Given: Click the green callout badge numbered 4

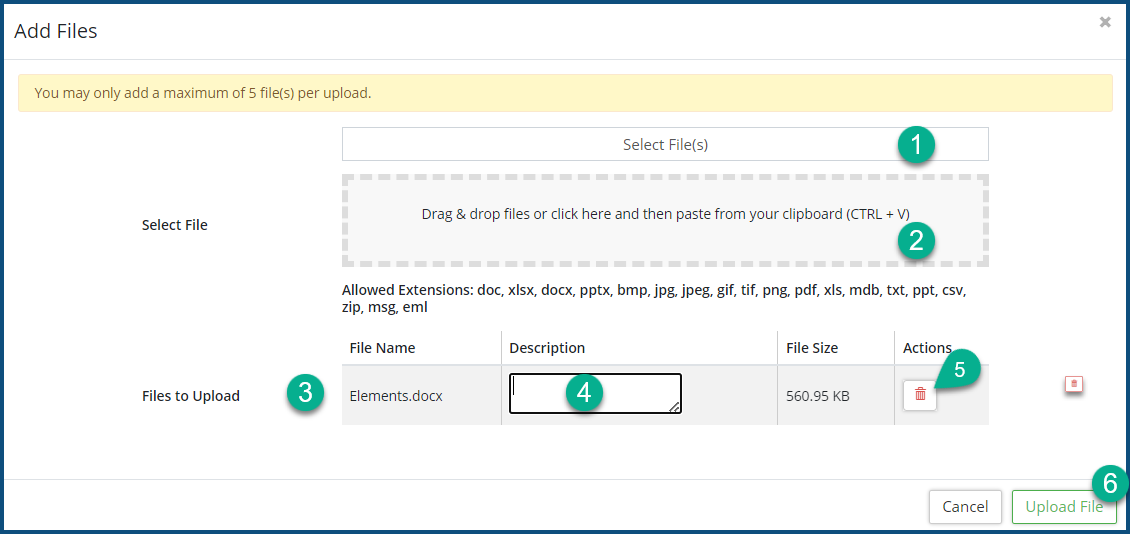Looking at the screenshot, I should click(x=585, y=394).
